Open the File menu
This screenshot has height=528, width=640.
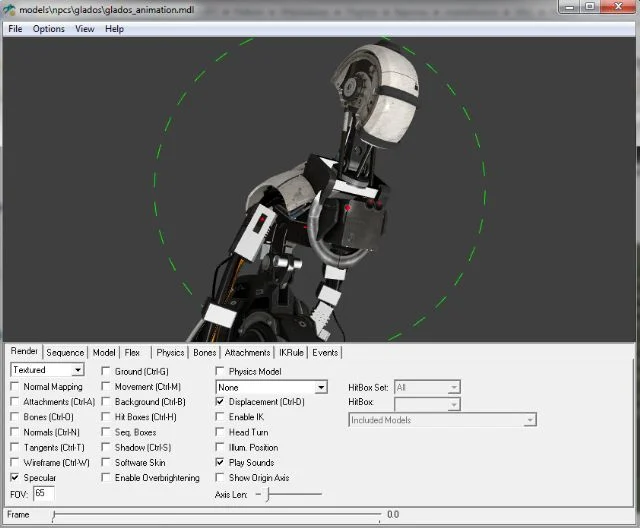tap(15, 29)
